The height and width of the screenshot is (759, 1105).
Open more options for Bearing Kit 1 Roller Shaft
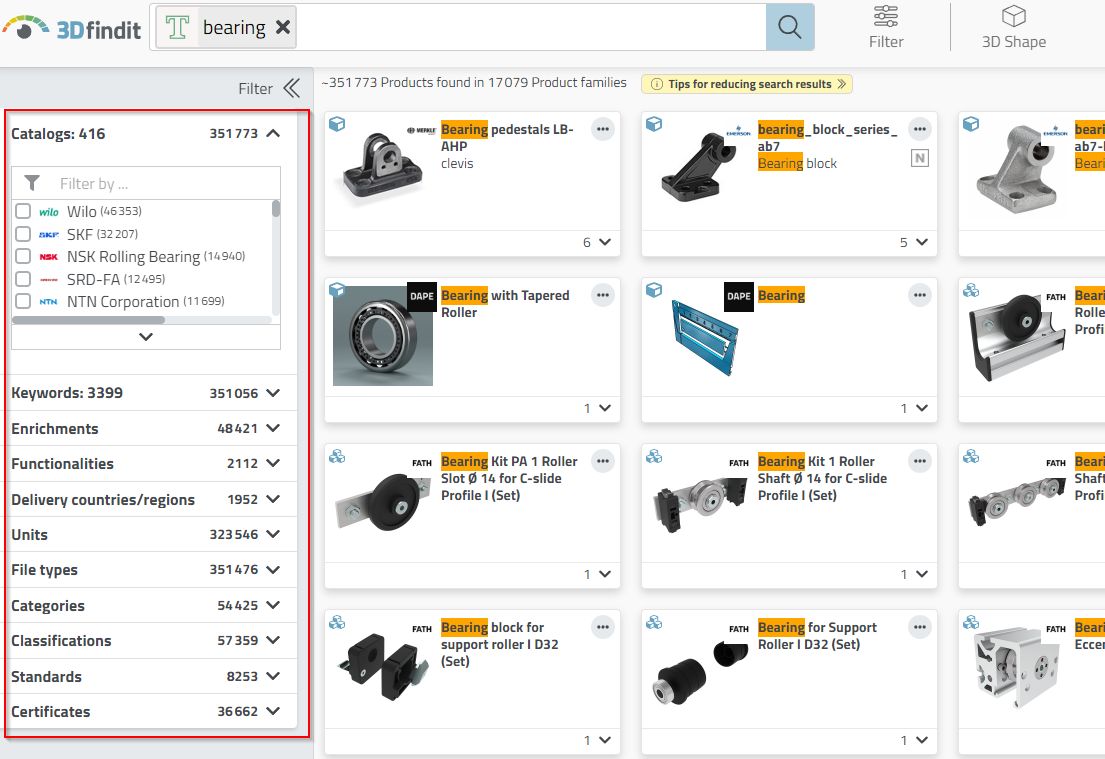pos(920,461)
